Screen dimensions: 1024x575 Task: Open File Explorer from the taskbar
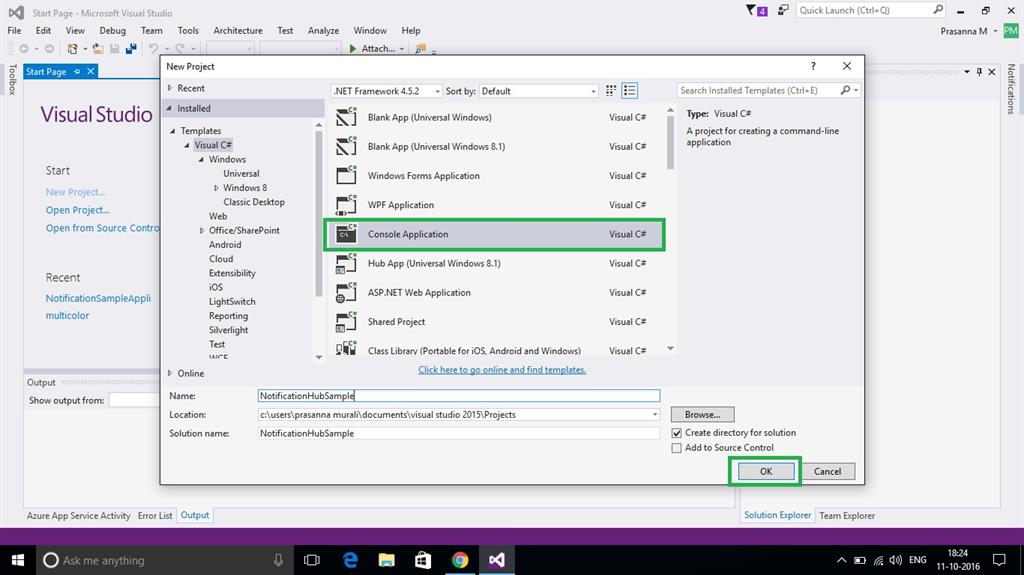387,560
